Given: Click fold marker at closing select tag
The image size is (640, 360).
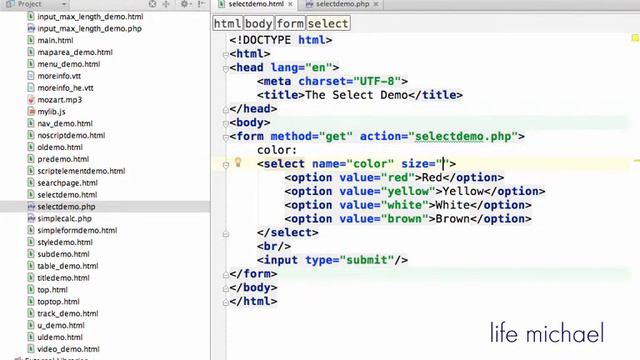Looking at the screenshot, I should pyautogui.click(x=226, y=234).
